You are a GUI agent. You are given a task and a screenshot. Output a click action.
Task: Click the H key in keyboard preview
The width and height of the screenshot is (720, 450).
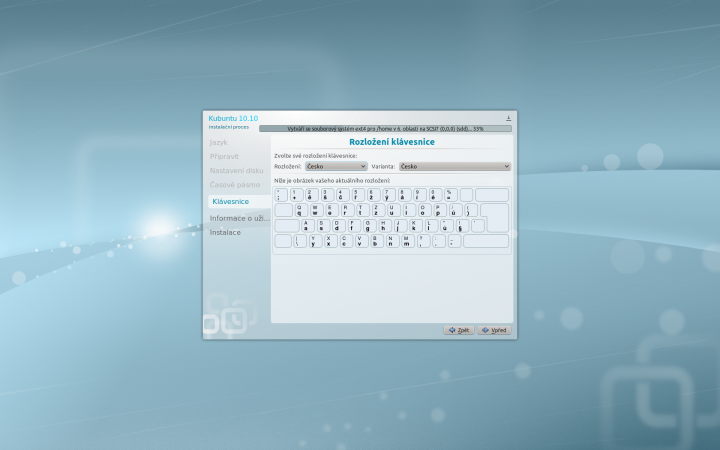pyautogui.click(x=385, y=225)
